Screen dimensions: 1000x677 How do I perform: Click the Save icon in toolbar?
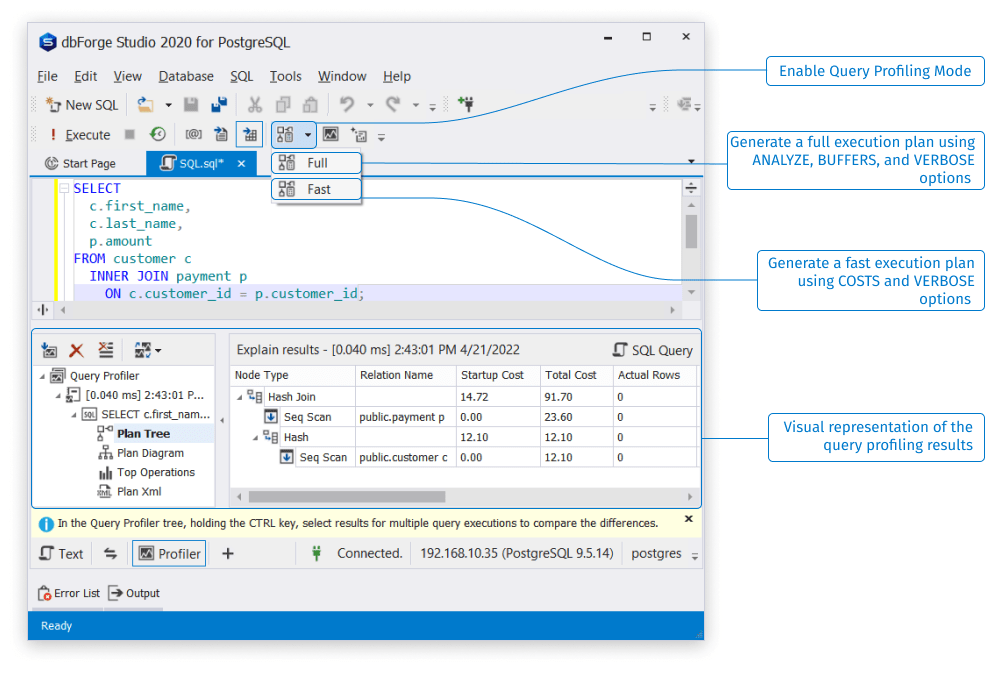pyautogui.click(x=191, y=105)
